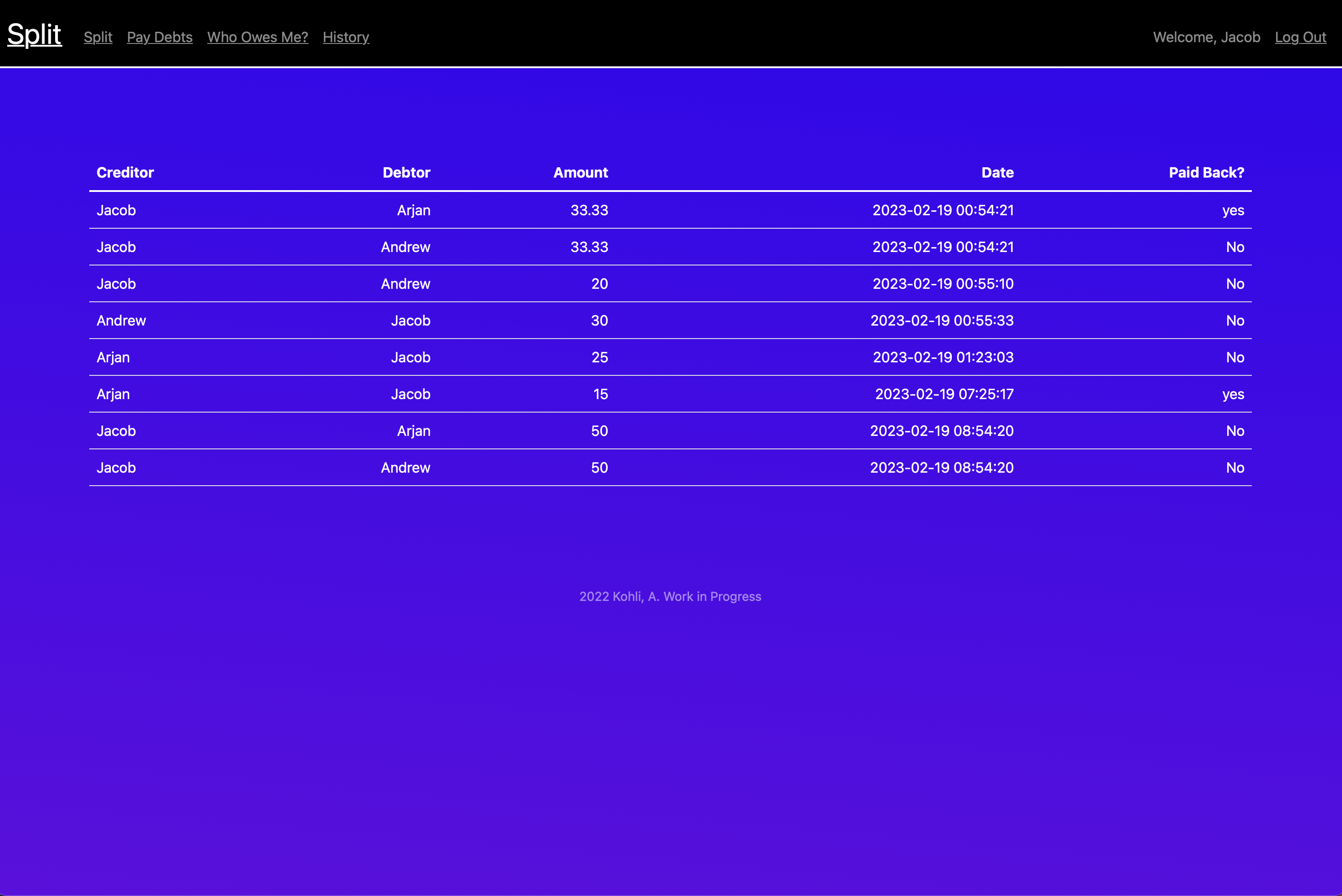Open the History page link
The width and height of the screenshot is (1342, 896).
coord(346,37)
